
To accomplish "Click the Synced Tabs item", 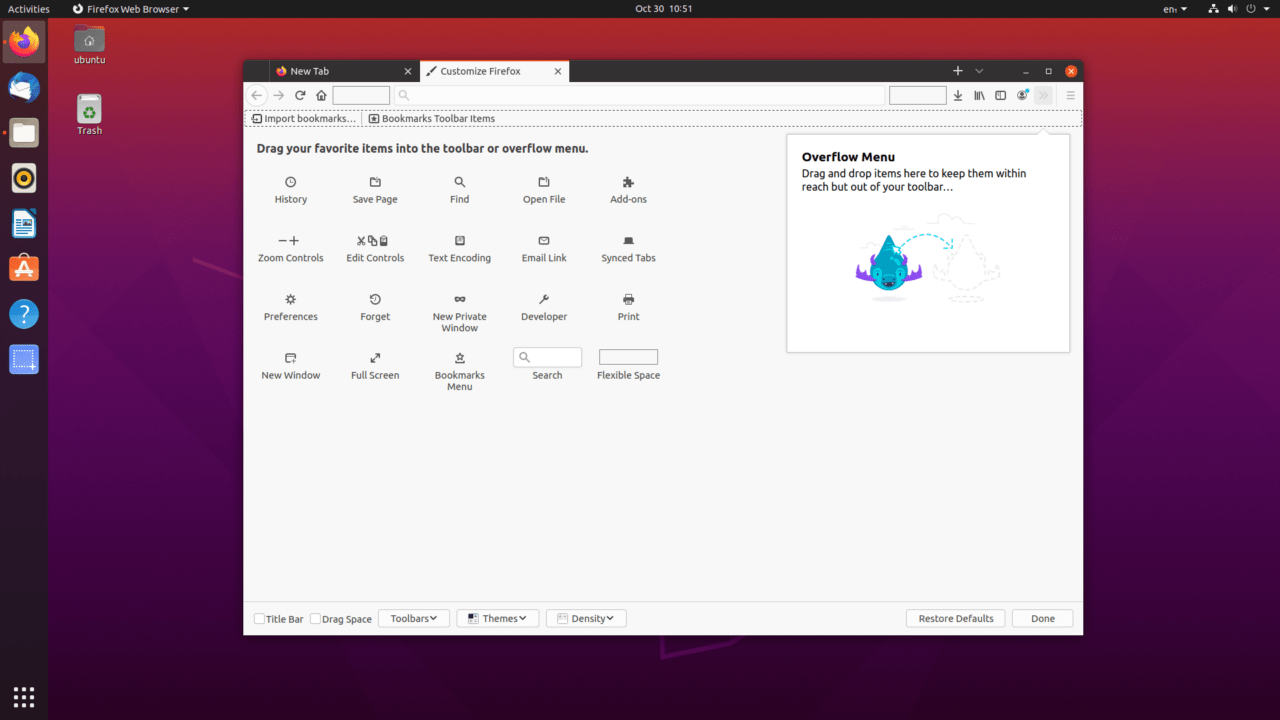I will coord(628,249).
